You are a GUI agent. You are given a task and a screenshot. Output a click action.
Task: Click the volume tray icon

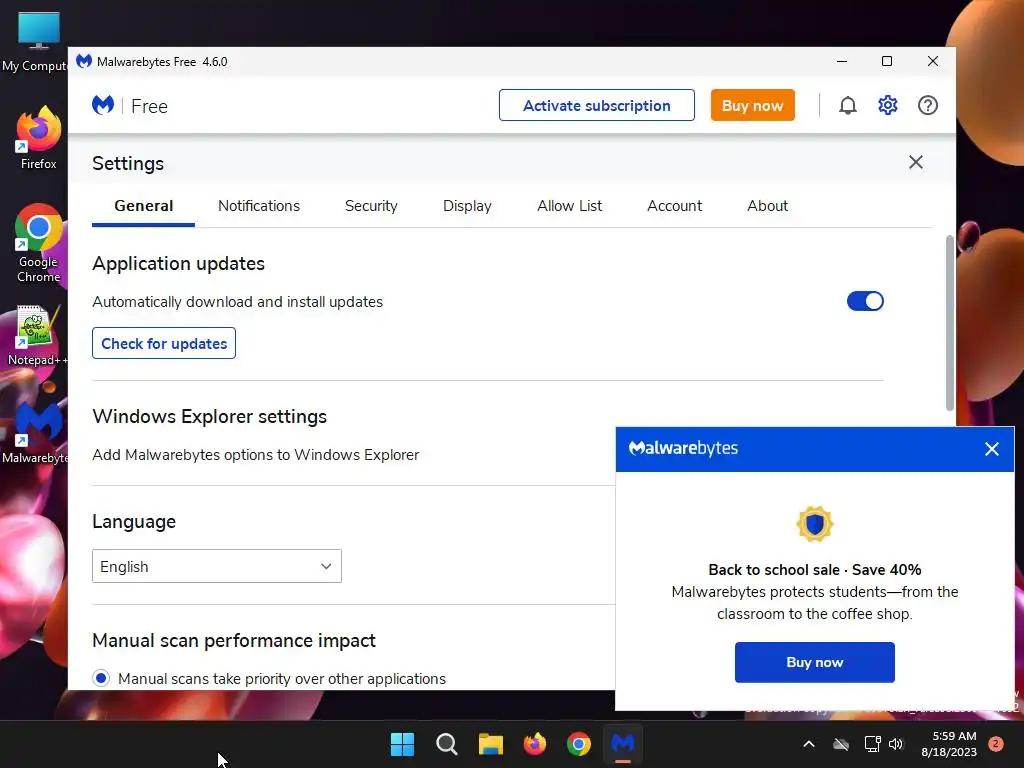pos(896,744)
